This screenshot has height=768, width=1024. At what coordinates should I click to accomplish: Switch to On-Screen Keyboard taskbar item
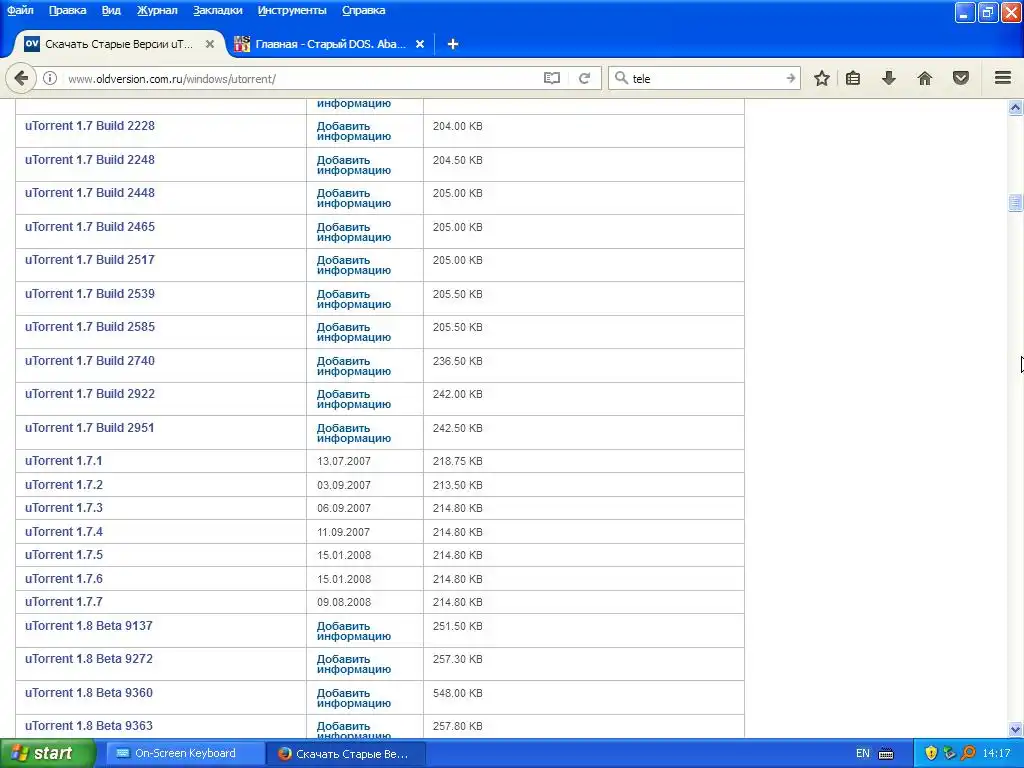(185, 754)
